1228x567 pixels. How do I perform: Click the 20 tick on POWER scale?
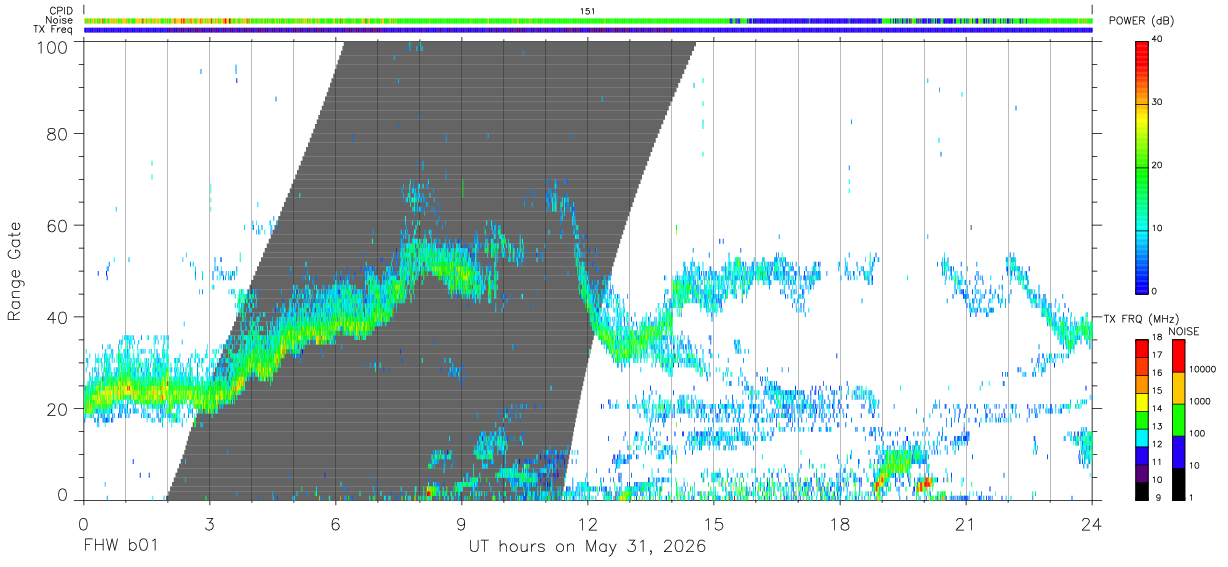click(1157, 166)
